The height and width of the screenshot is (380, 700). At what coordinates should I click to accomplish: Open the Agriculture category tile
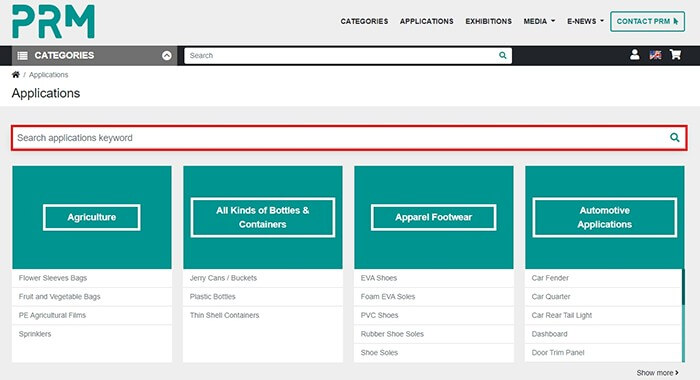click(x=92, y=217)
